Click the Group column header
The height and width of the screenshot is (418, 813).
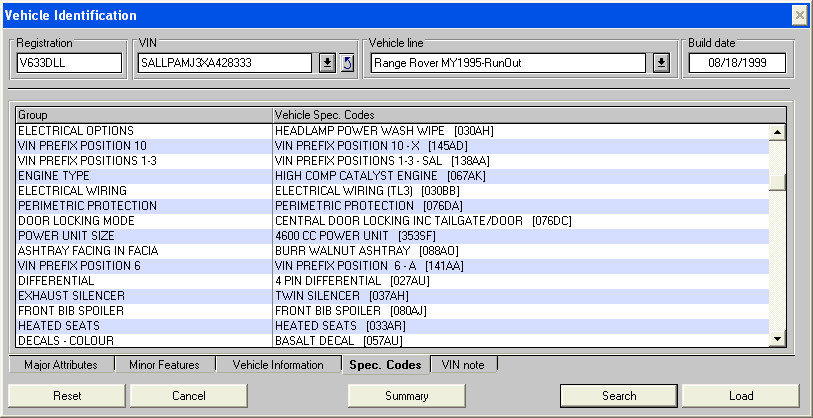144,115
